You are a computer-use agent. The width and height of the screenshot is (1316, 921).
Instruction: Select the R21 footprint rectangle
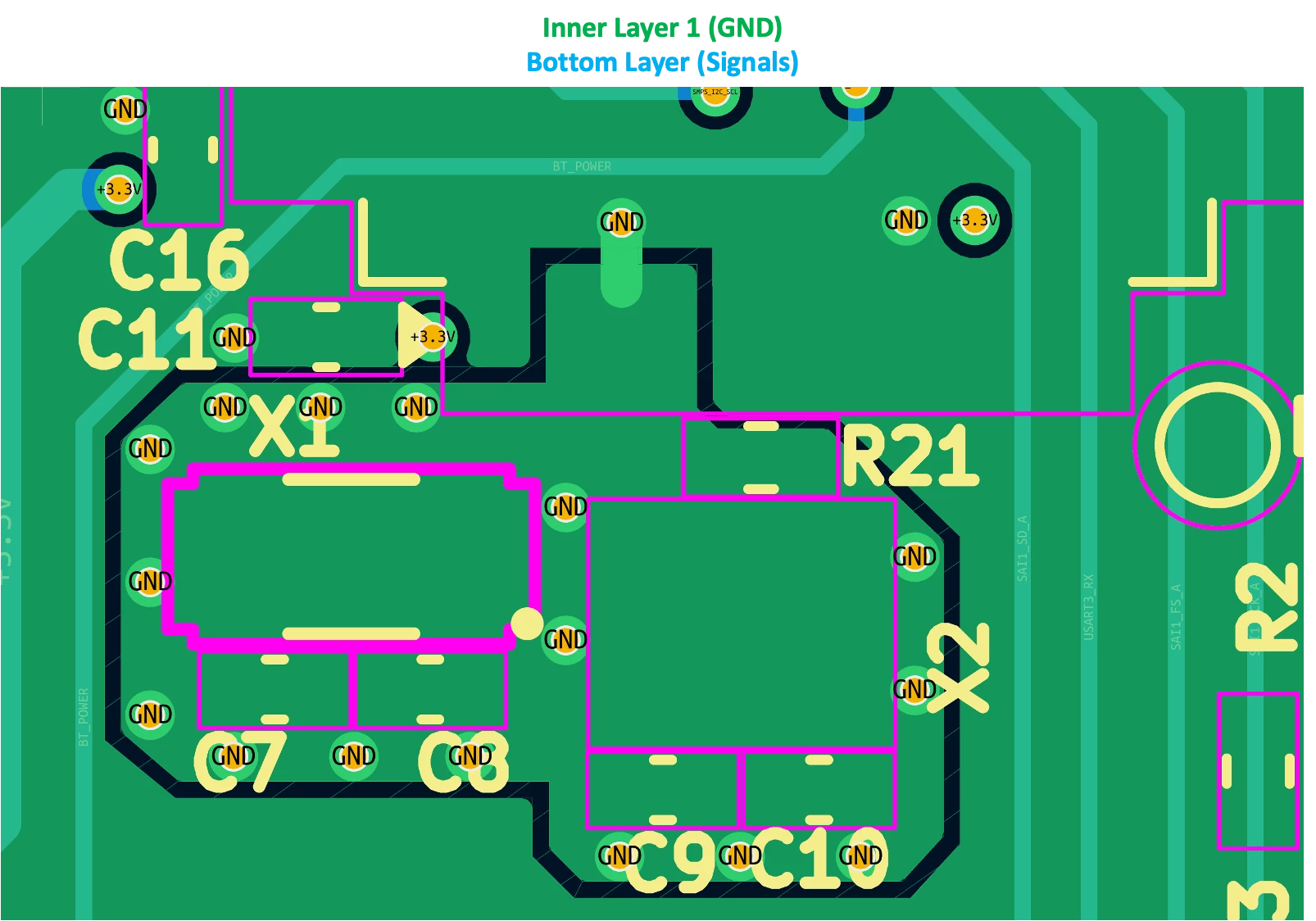[x=760, y=457]
